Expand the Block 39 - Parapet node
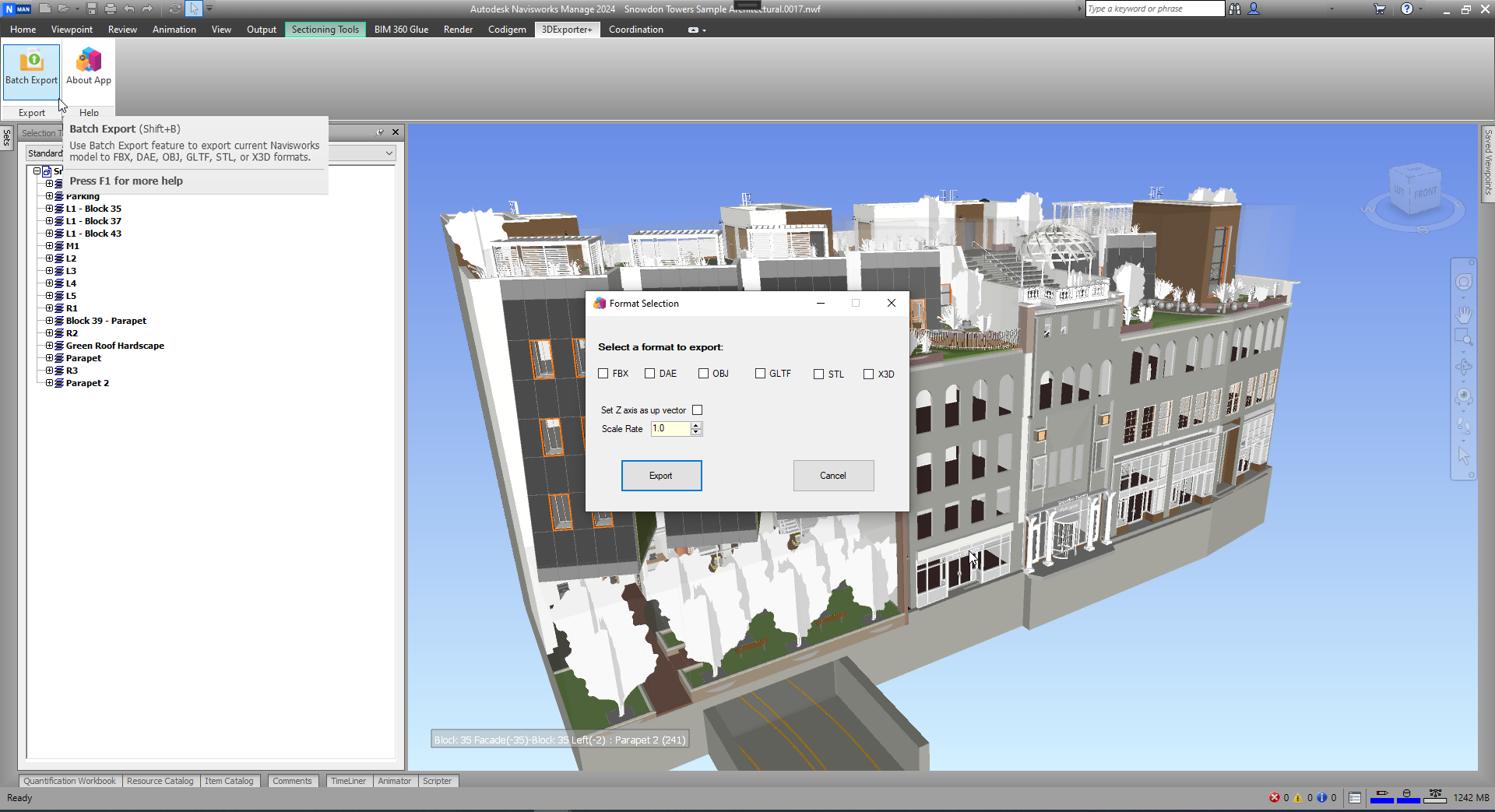This screenshot has width=1495, height=812. (49, 321)
